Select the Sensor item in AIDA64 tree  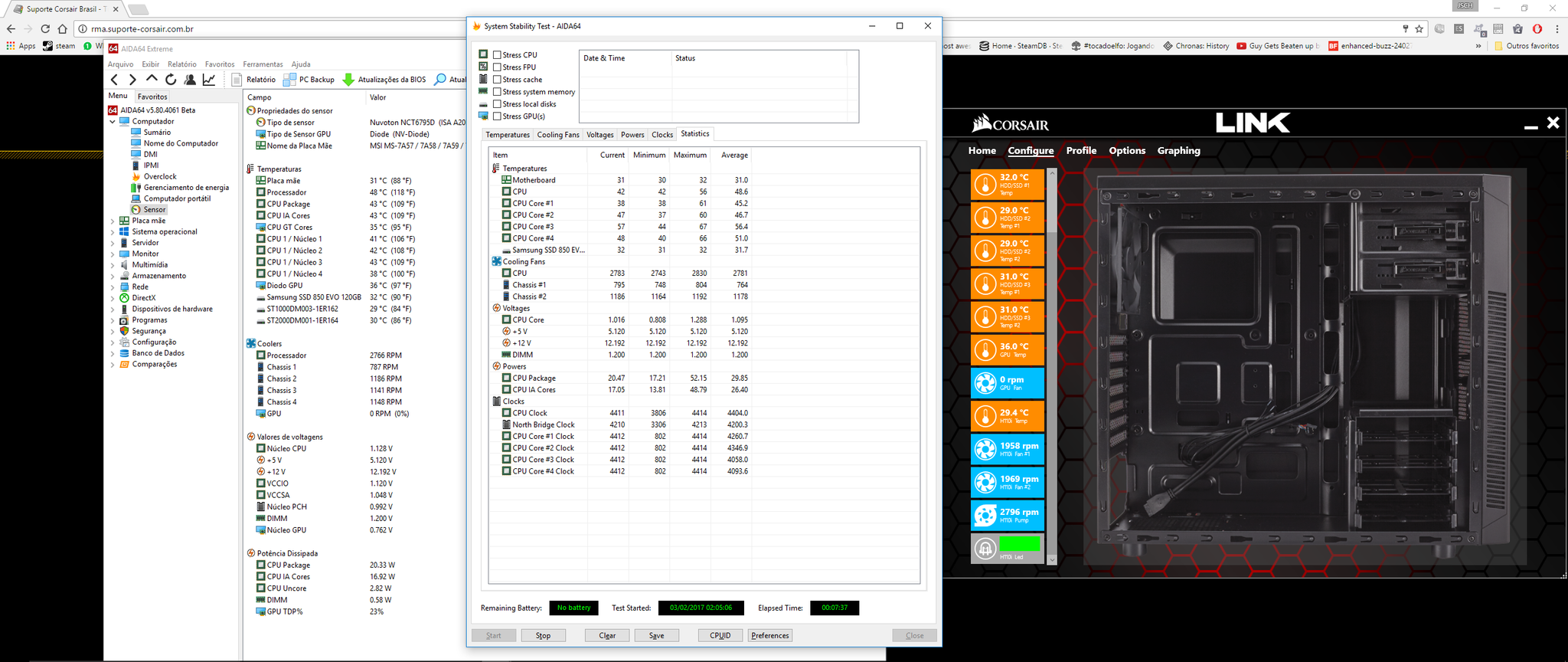pos(149,210)
